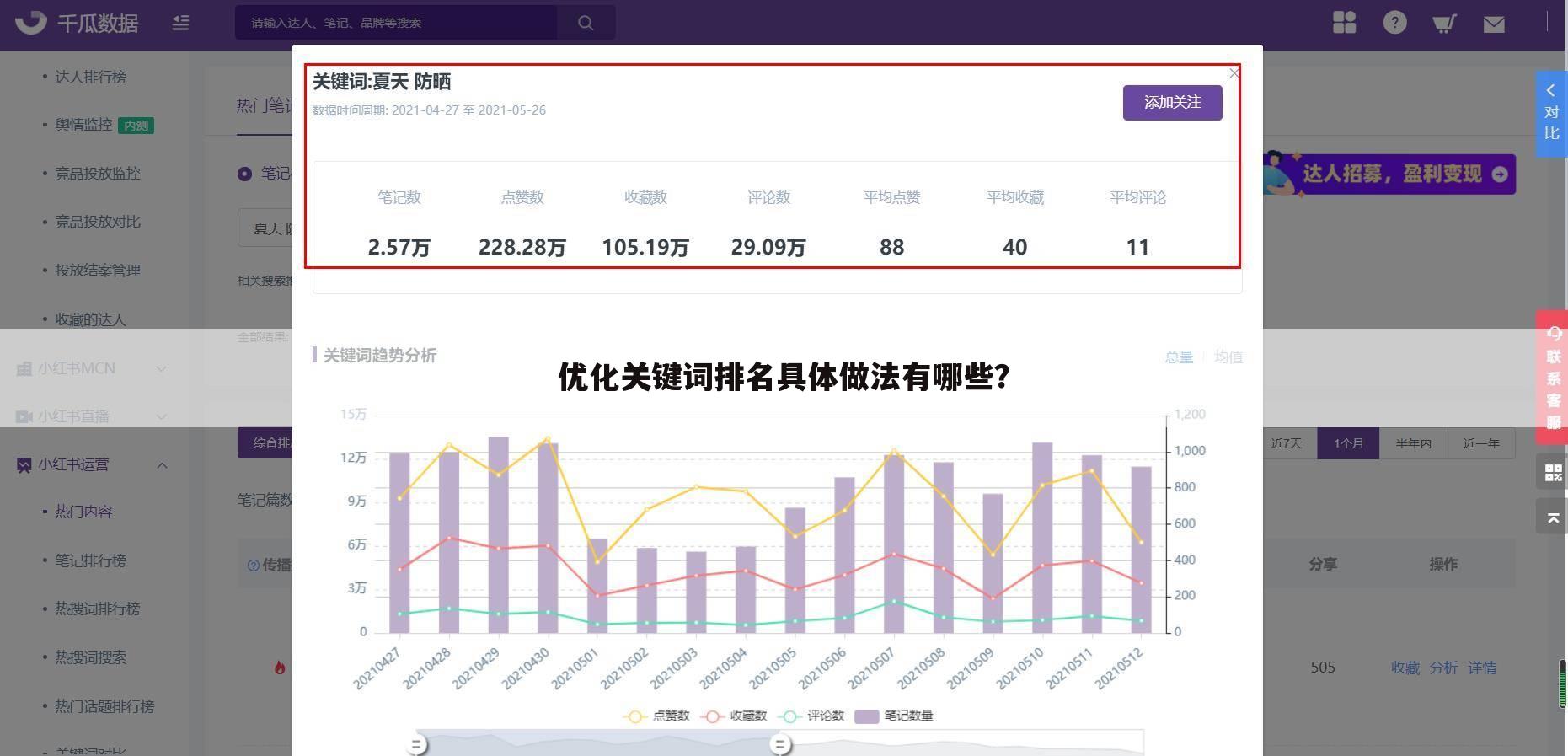Click the page scrollbar on the right edge
Viewport: 1568px width, 756px height.
pos(1562,683)
